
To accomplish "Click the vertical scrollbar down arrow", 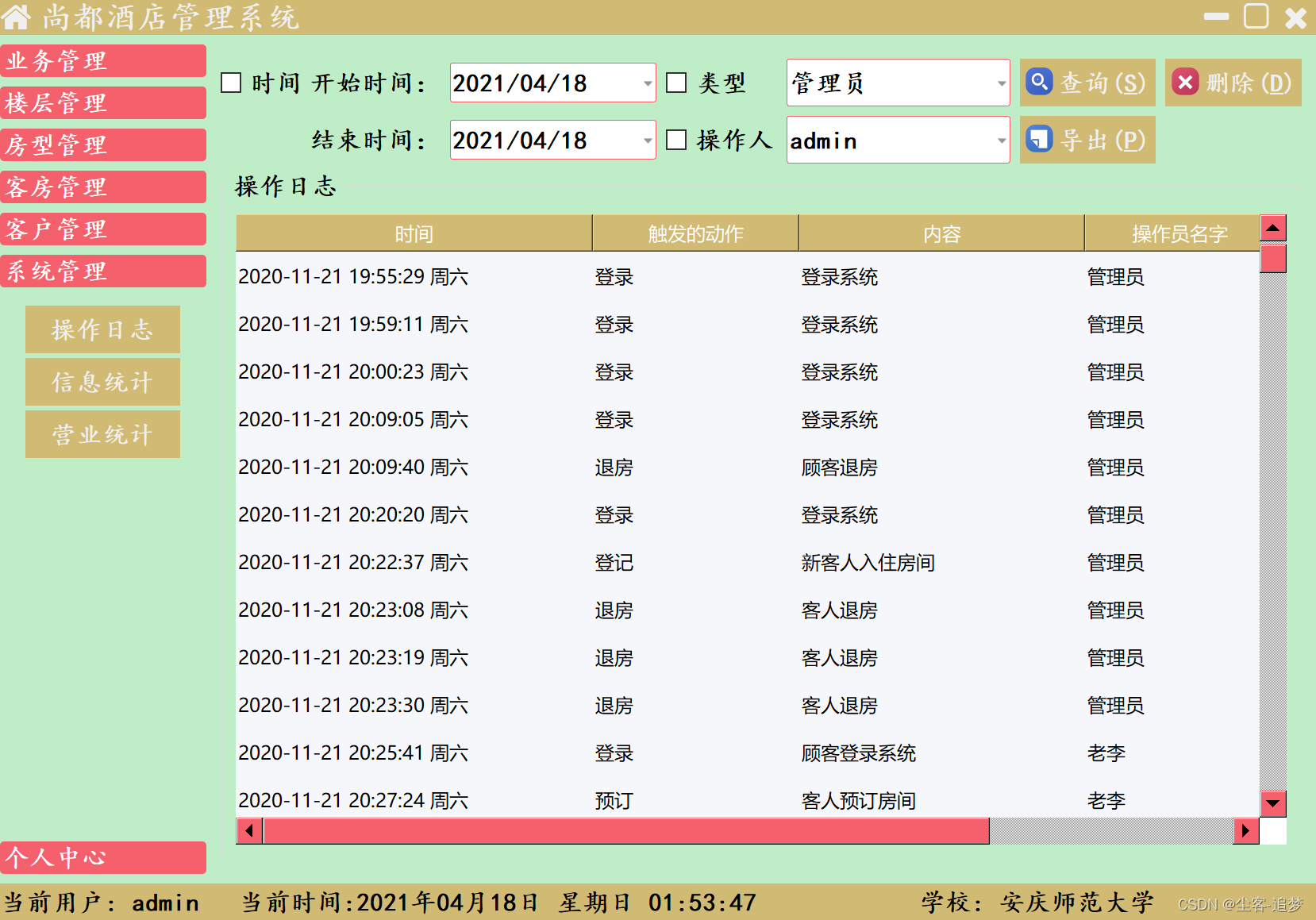I will (1273, 803).
